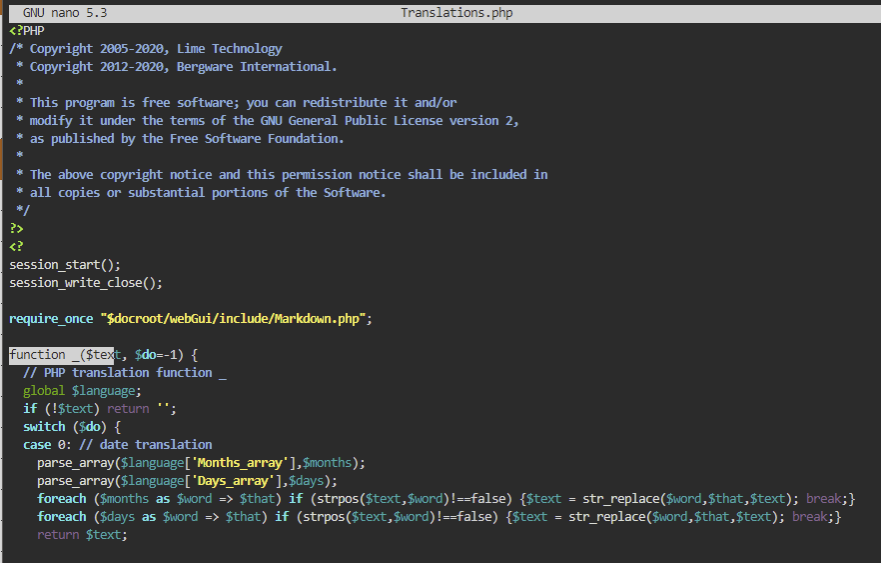Click the 'switch ($do) {' line
Screen dimensions: 881x563
click(72, 426)
